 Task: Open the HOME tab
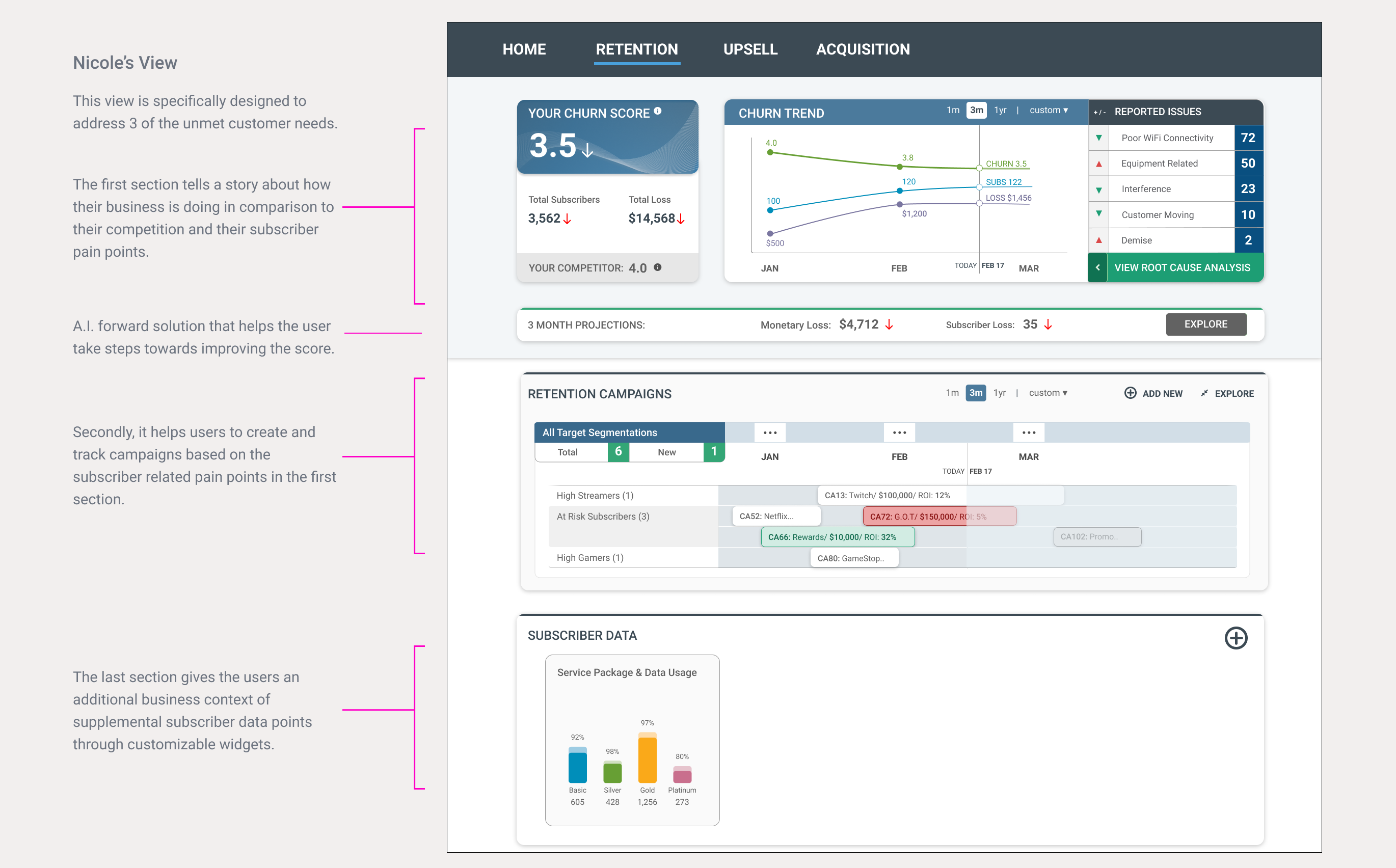(524, 49)
